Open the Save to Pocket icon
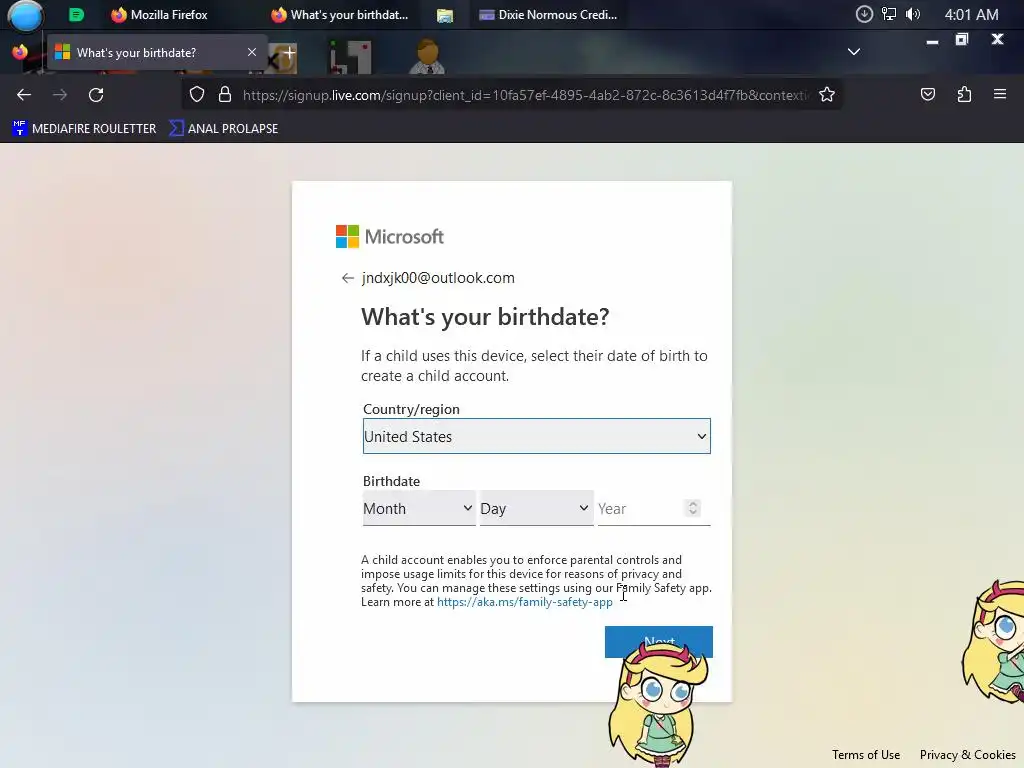Image resolution: width=1024 pixels, height=768 pixels. (927, 95)
